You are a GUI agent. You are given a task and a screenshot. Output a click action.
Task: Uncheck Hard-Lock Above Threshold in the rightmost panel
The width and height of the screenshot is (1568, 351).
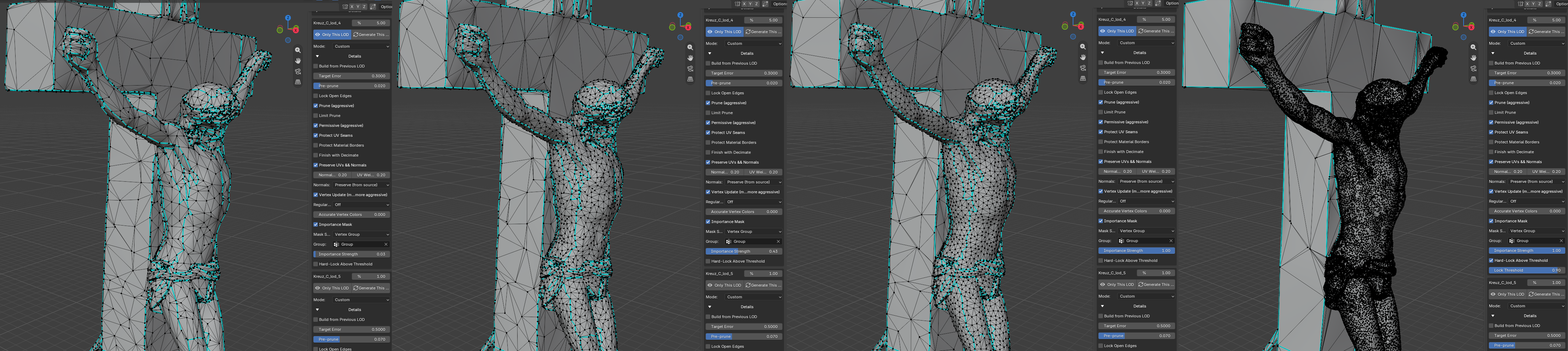point(1491,261)
